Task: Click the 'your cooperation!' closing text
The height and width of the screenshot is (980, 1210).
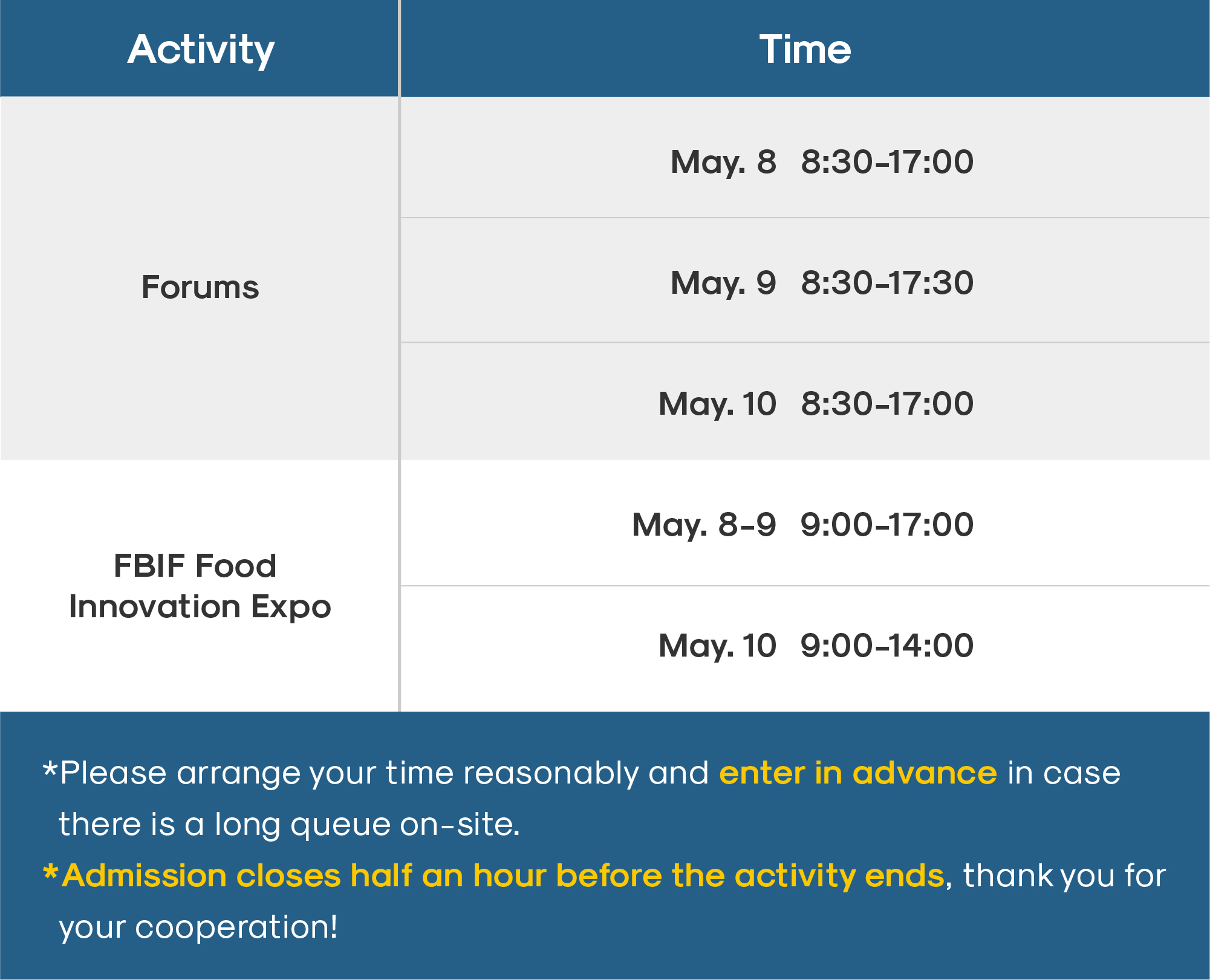Action: (x=198, y=927)
